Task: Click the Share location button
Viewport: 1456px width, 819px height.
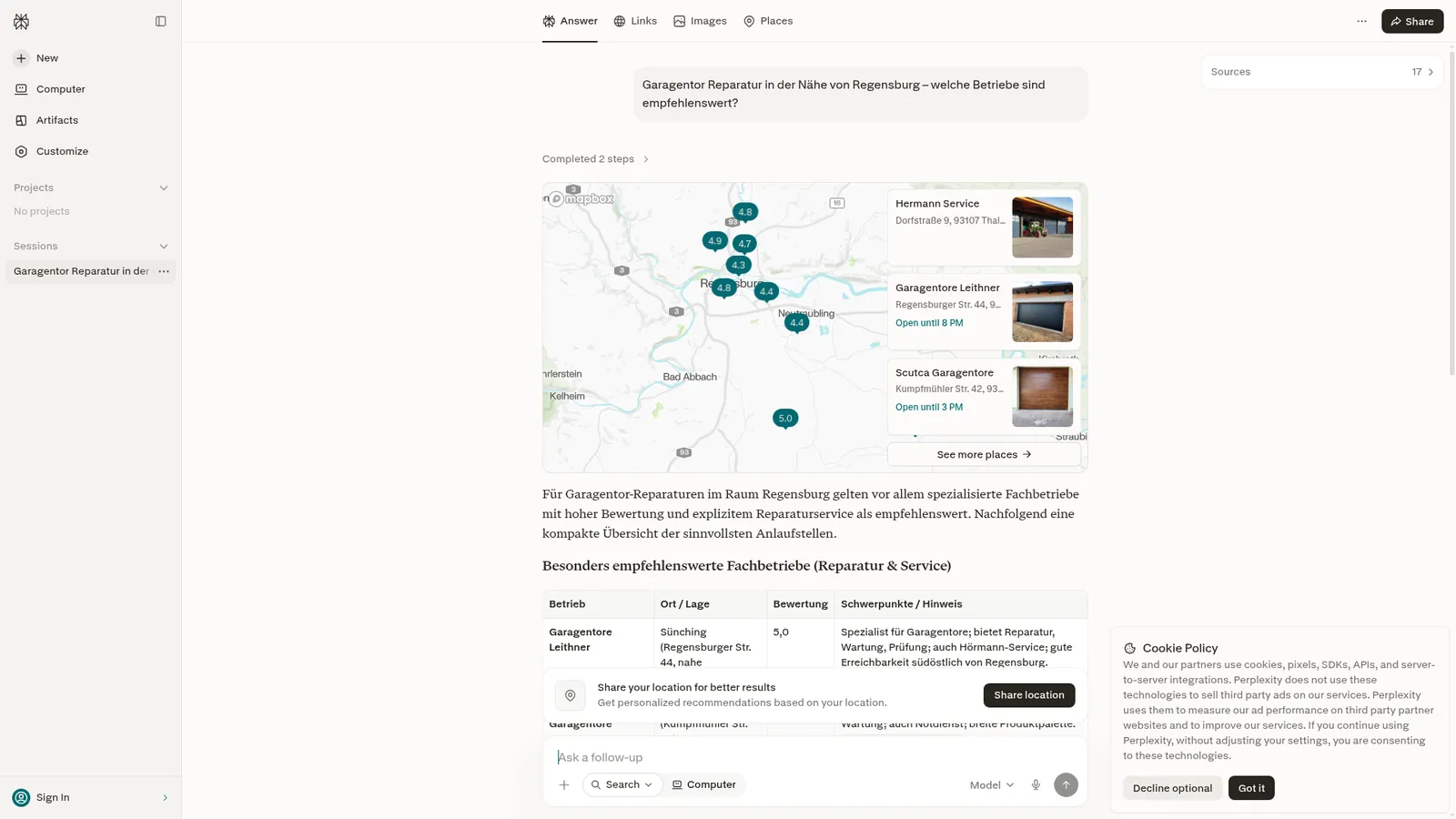Action: coord(1029,695)
